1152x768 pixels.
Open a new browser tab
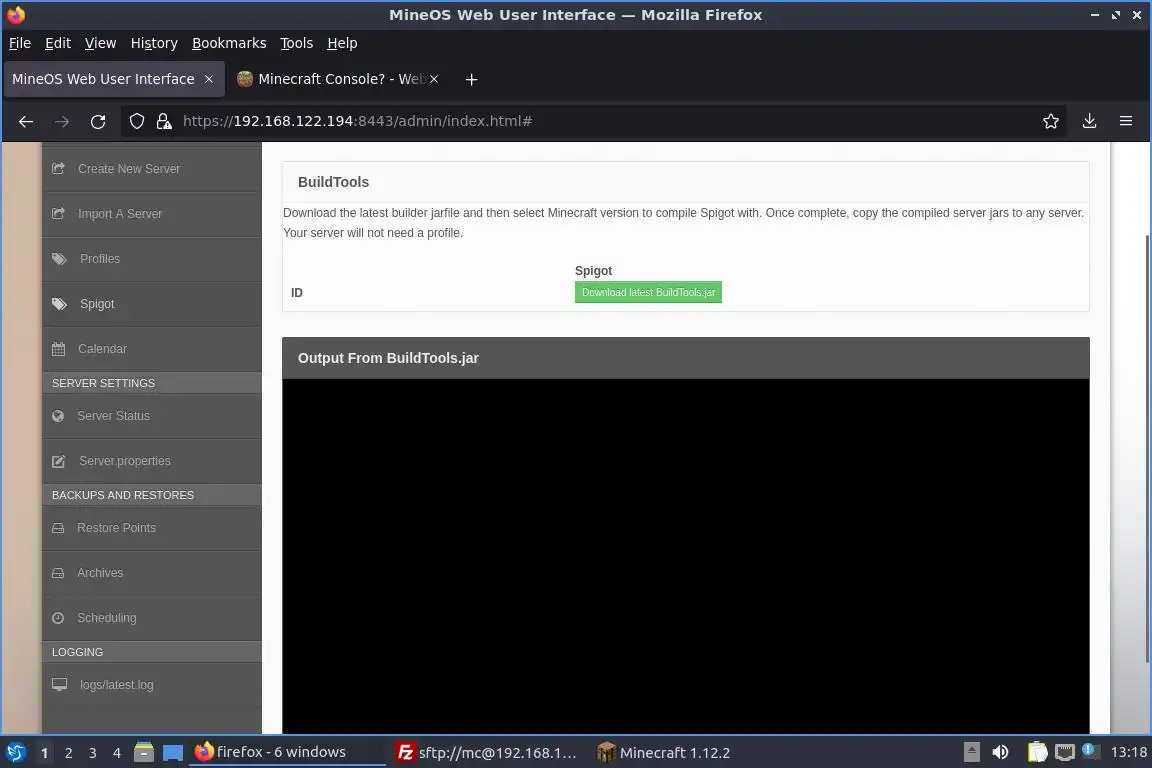[472, 79]
